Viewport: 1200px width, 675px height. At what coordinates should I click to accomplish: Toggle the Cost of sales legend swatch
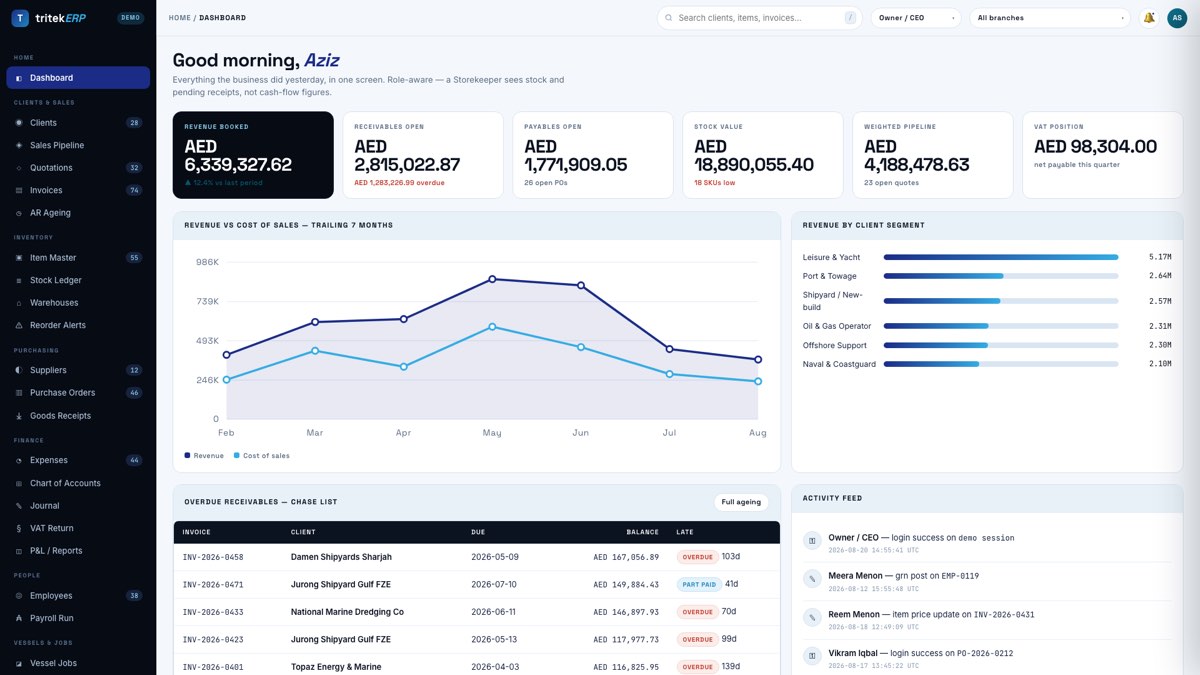coord(236,455)
